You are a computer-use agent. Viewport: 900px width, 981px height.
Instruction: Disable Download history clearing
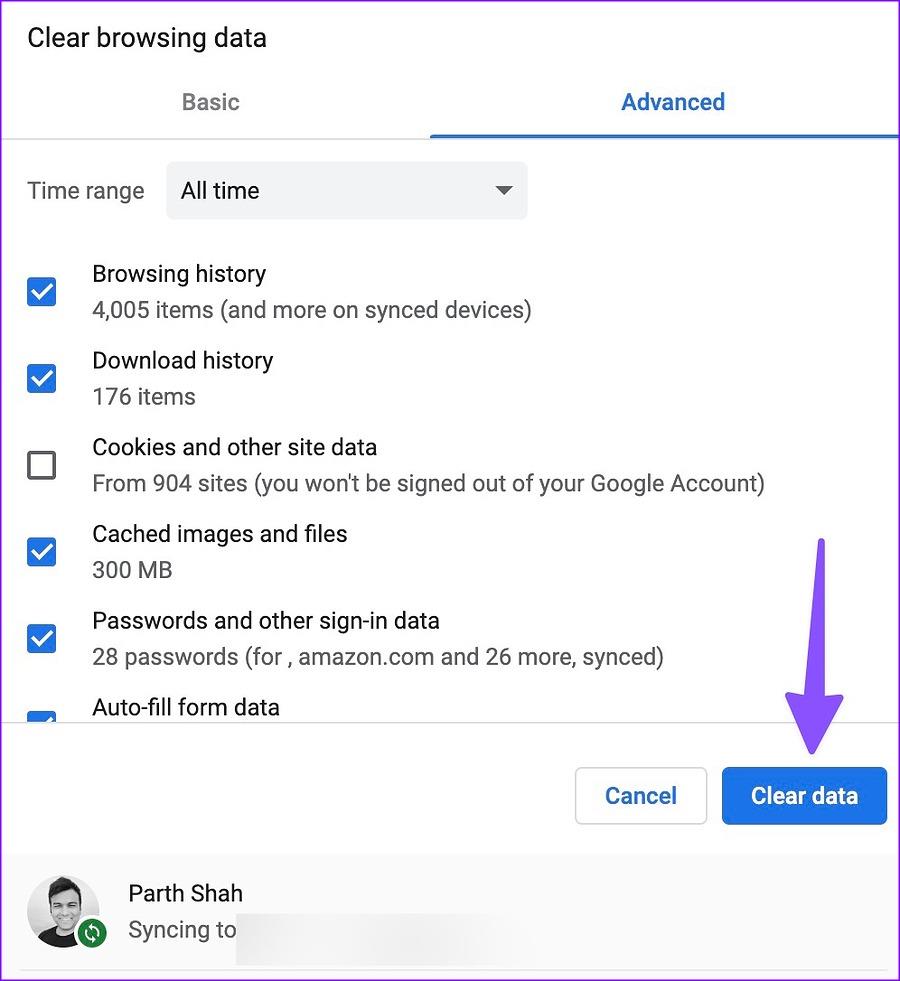pyautogui.click(x=41, y=378)
